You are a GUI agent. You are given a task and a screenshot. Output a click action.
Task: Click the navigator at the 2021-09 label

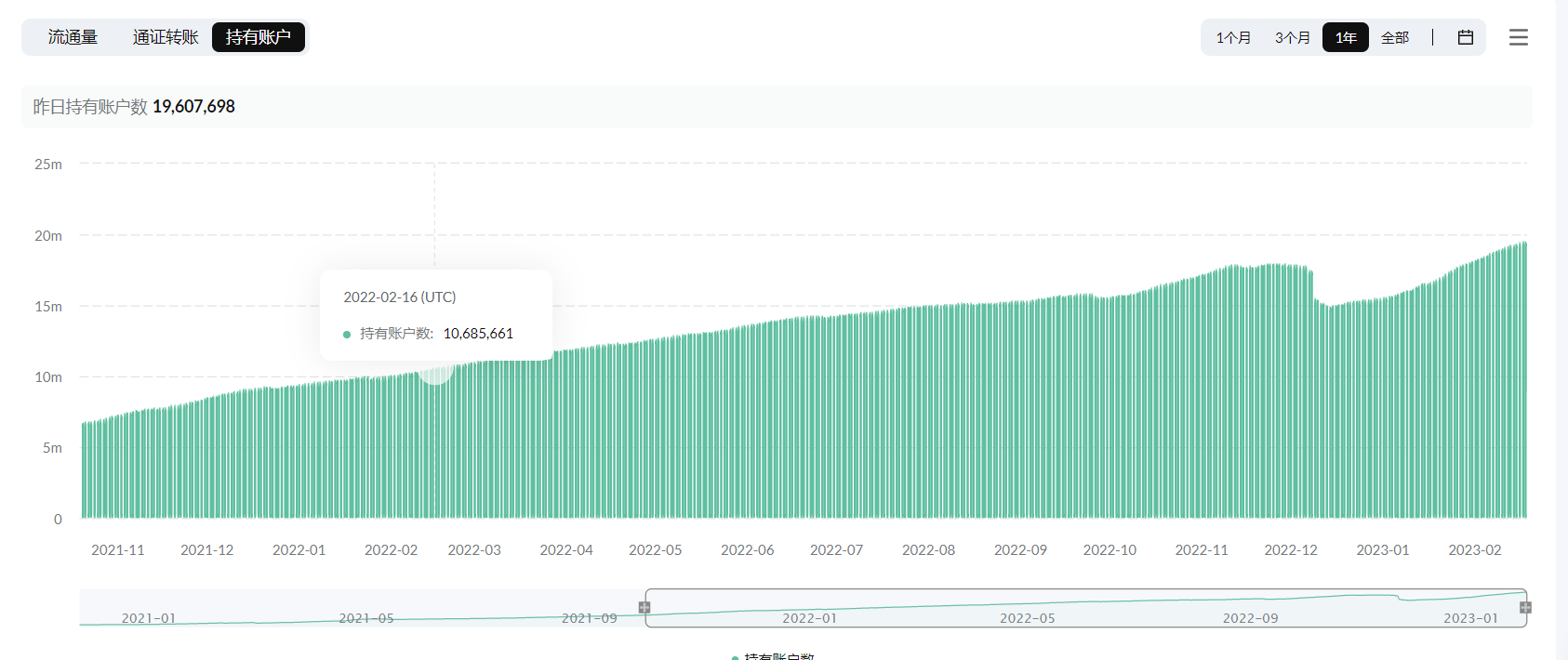point(589,618)
